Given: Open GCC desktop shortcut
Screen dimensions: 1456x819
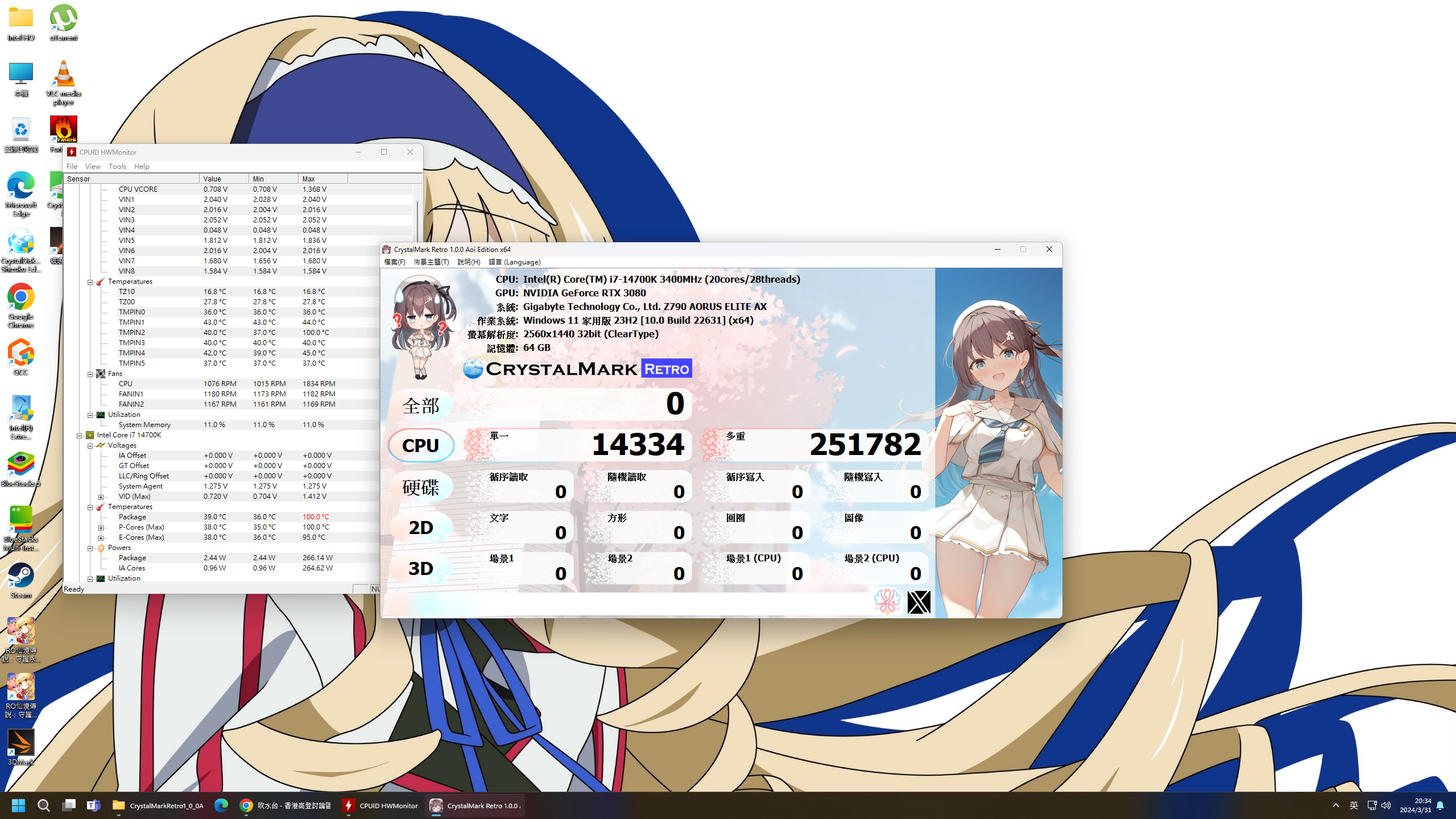Looking at the screenshot, I should pyautogui.click(x=21, y=357).
